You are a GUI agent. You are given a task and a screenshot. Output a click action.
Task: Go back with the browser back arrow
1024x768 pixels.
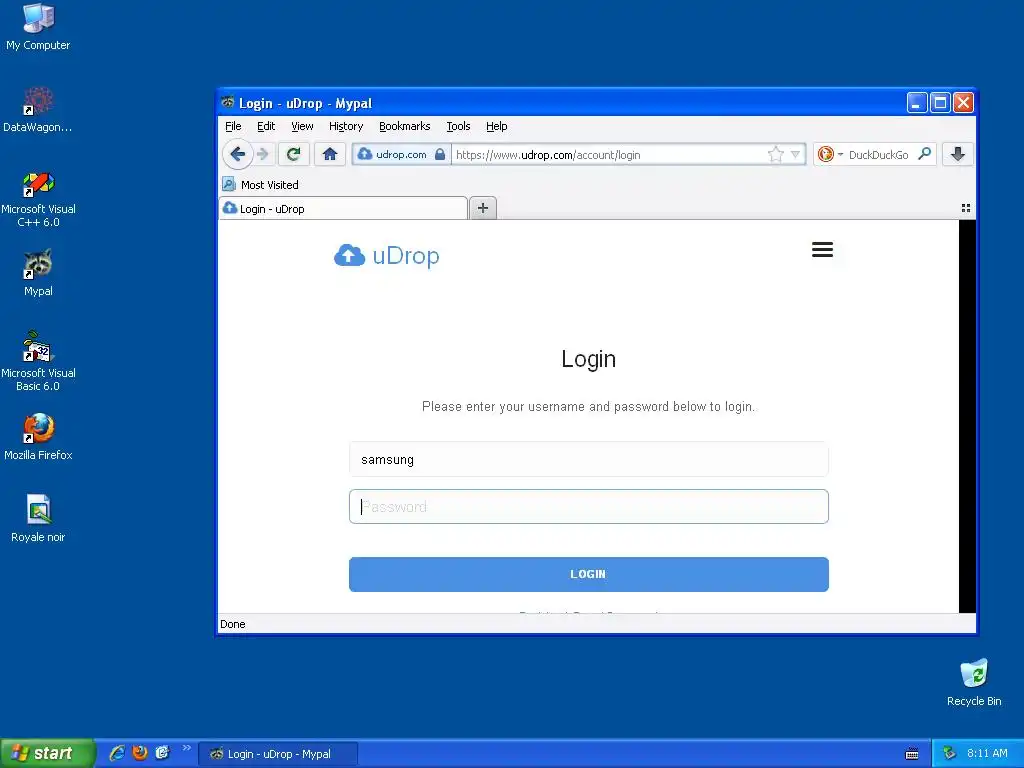click(x=237, y=154)
